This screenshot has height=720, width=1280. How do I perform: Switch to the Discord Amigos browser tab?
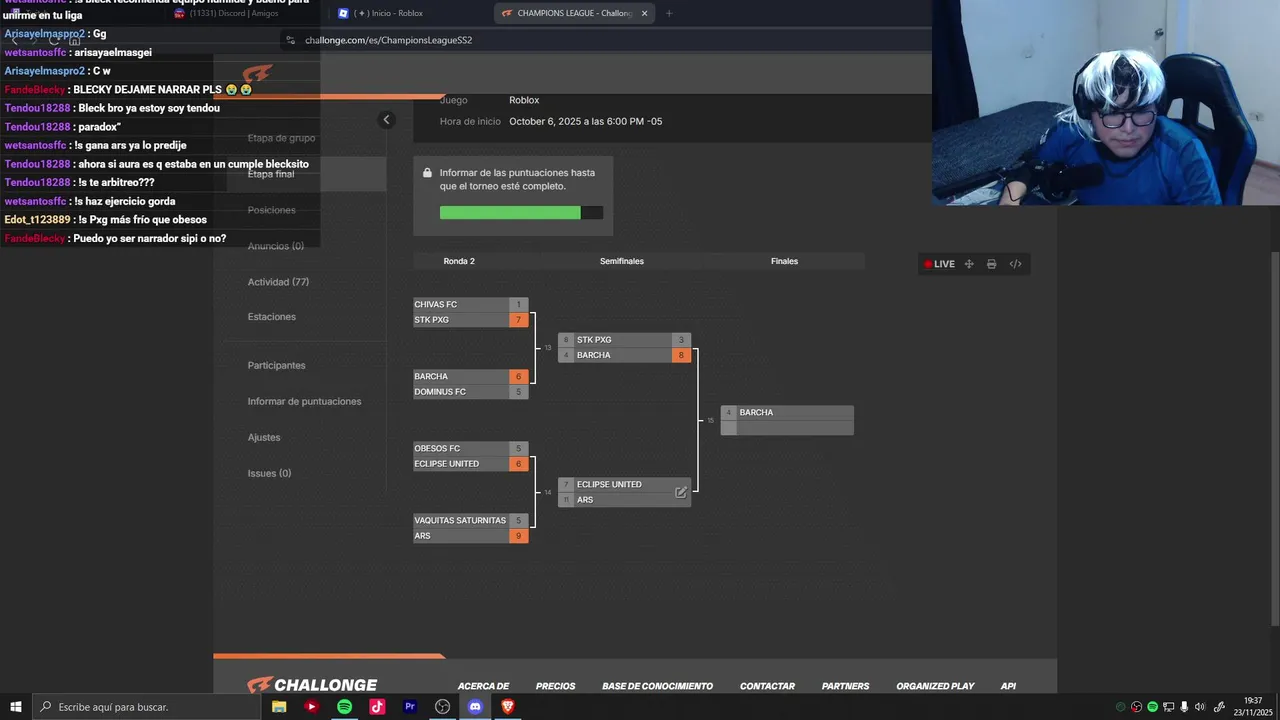pos(240,13)
